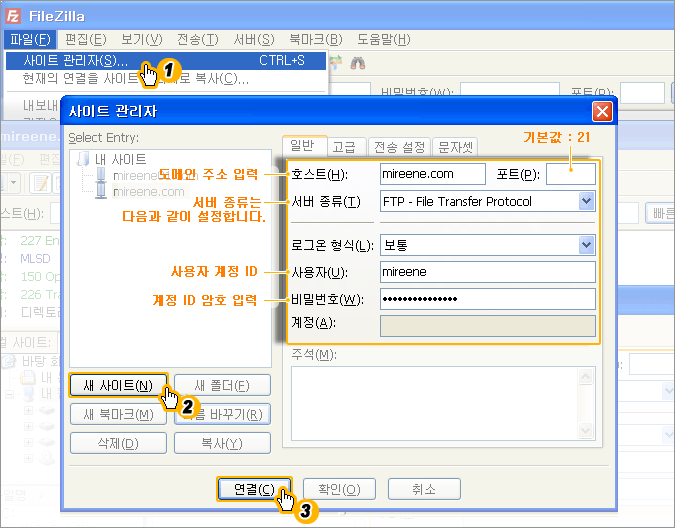Close the 사이트 관리자 dialog with the red X
This screenshot has height=528, width=675.
pyautogui.click(x=602, y=111)
